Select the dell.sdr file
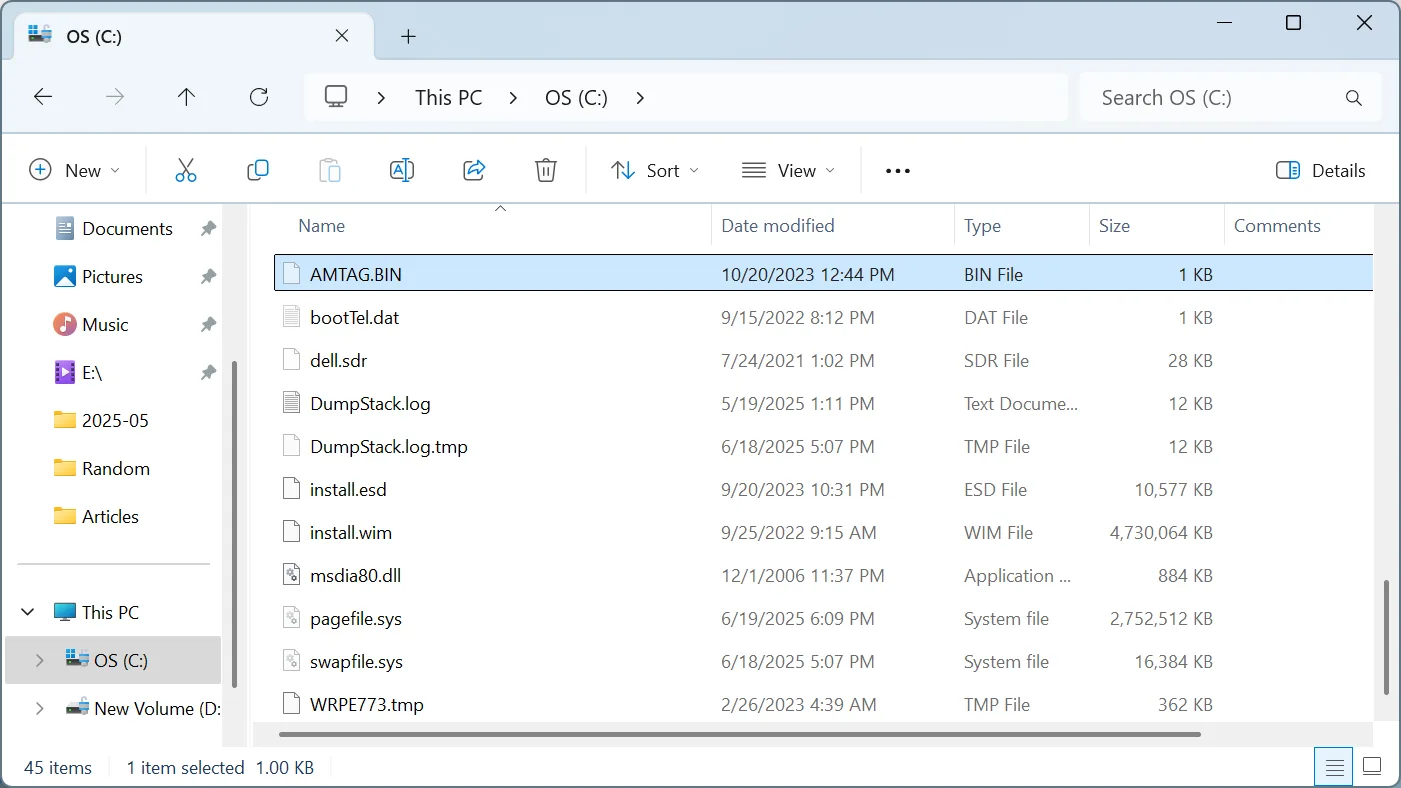 tap(823, 361)
